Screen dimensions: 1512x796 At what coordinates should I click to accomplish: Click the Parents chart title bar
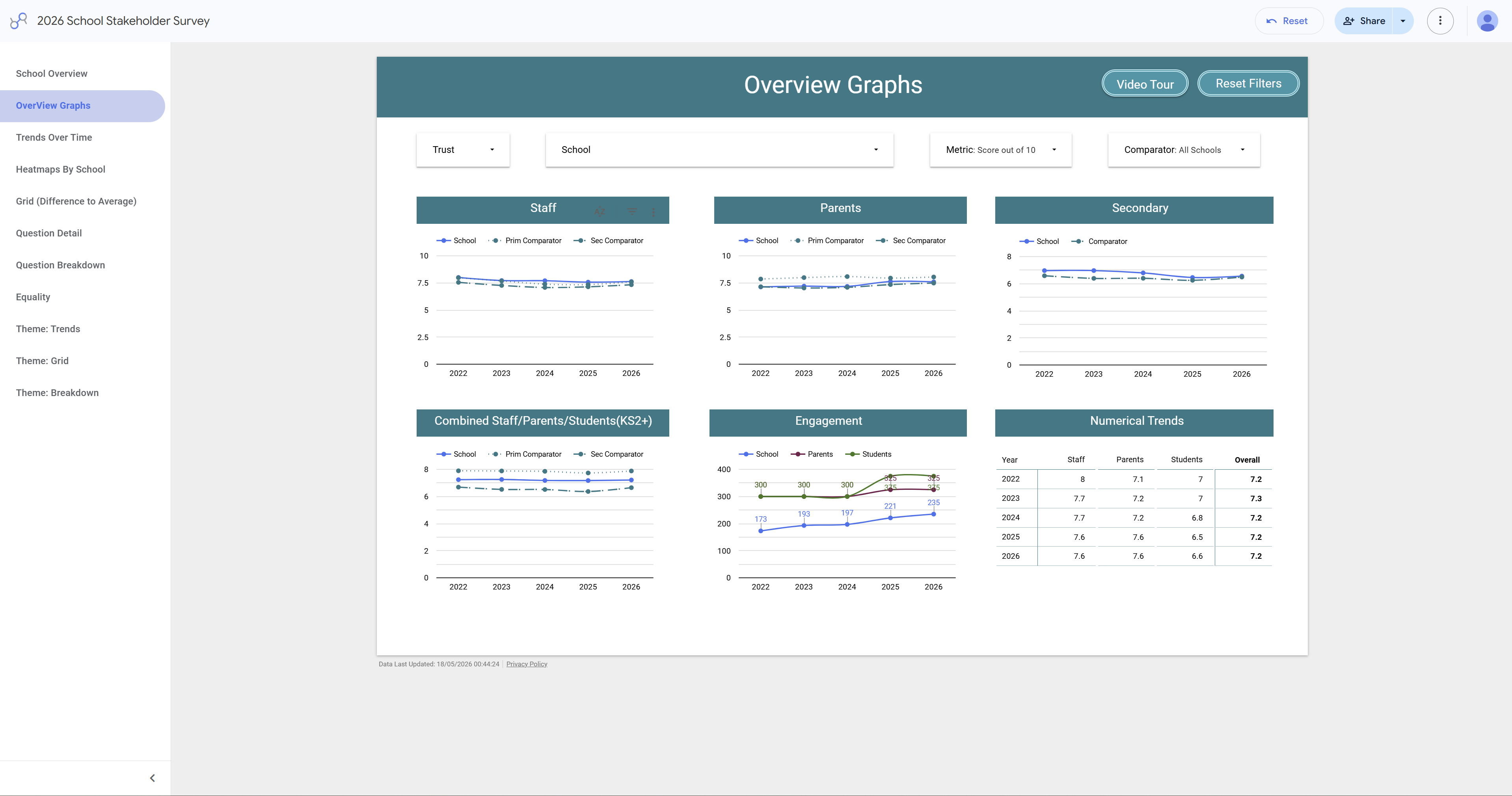tap(840, 210)
